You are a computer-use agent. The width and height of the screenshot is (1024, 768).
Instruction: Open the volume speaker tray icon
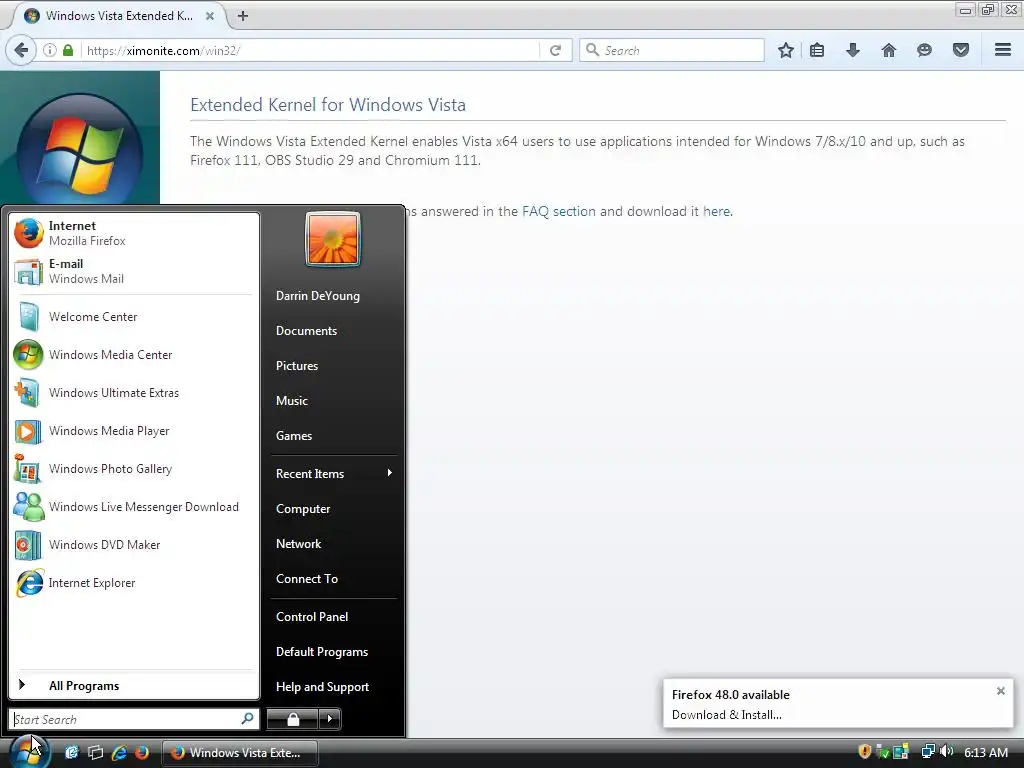pos(947,752)
